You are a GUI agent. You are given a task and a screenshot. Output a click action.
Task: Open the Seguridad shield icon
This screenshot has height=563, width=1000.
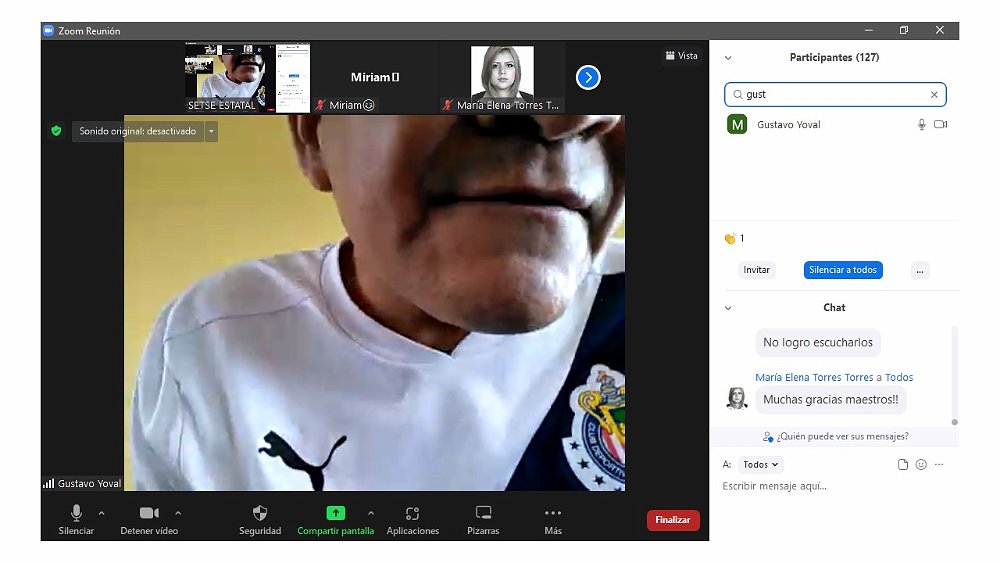pos(260,513)
